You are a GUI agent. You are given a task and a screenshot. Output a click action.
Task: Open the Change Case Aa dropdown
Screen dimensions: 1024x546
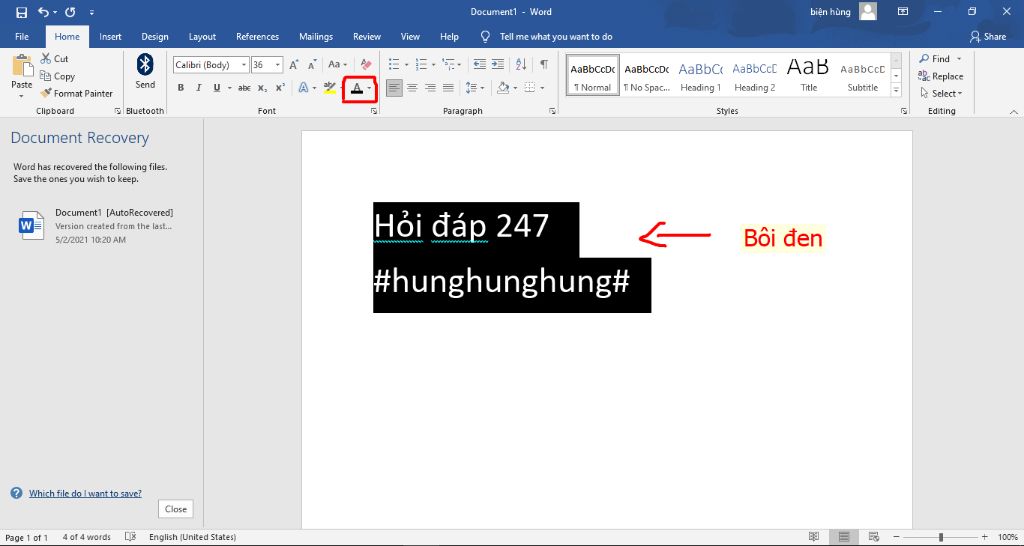338,65
